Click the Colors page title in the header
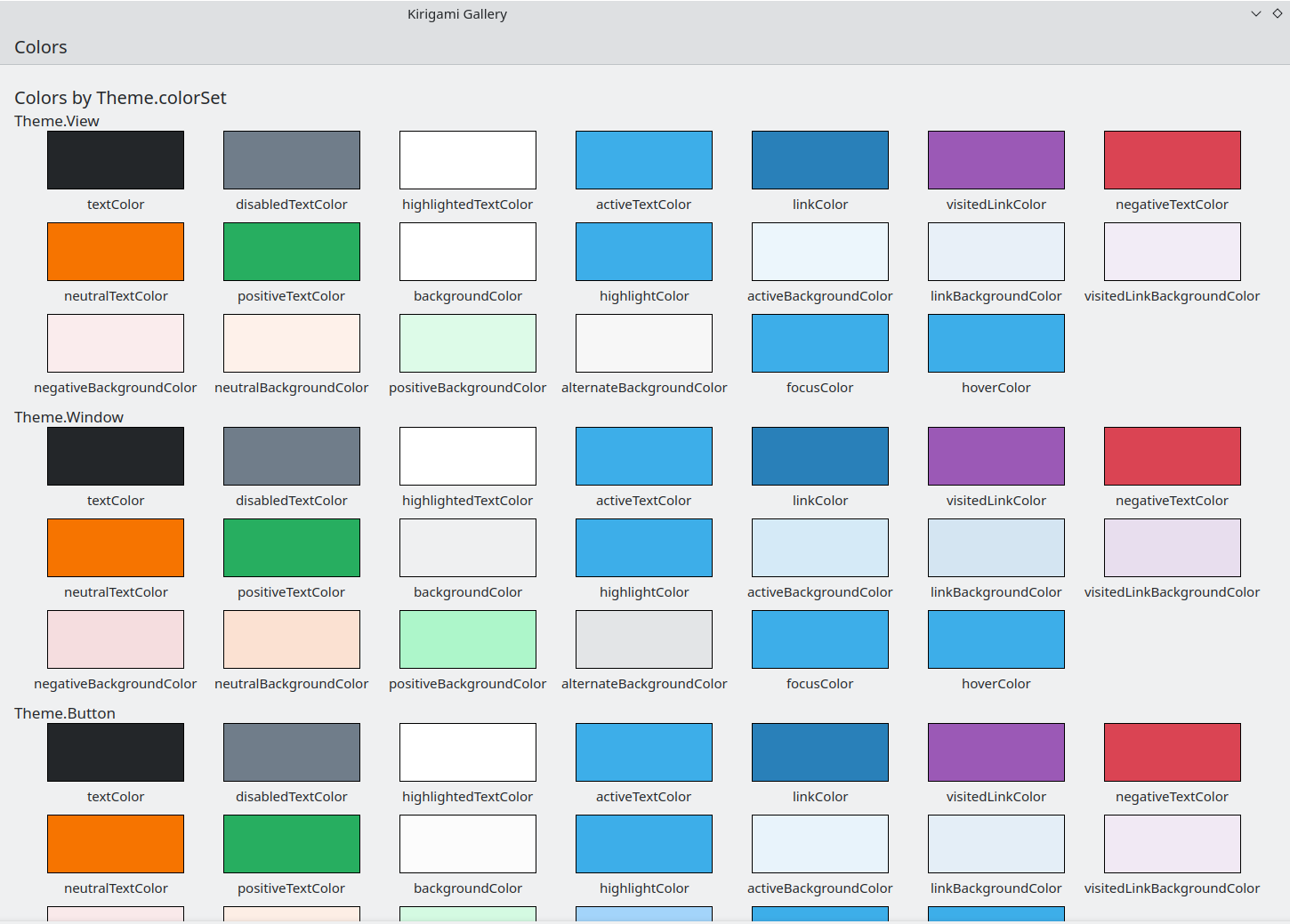Viewport: 1290px width, 924px height. pos(41,47)
